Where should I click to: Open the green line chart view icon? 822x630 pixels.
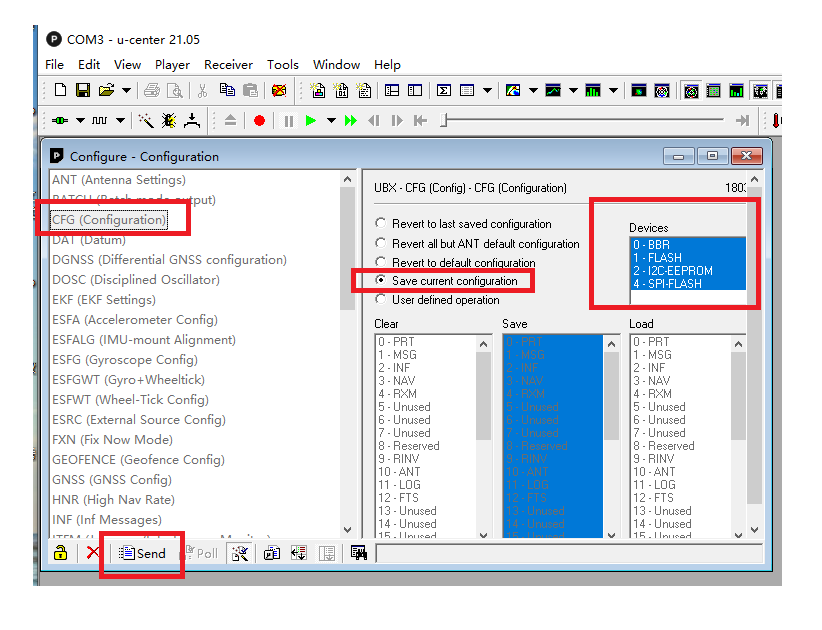point(553,91)
